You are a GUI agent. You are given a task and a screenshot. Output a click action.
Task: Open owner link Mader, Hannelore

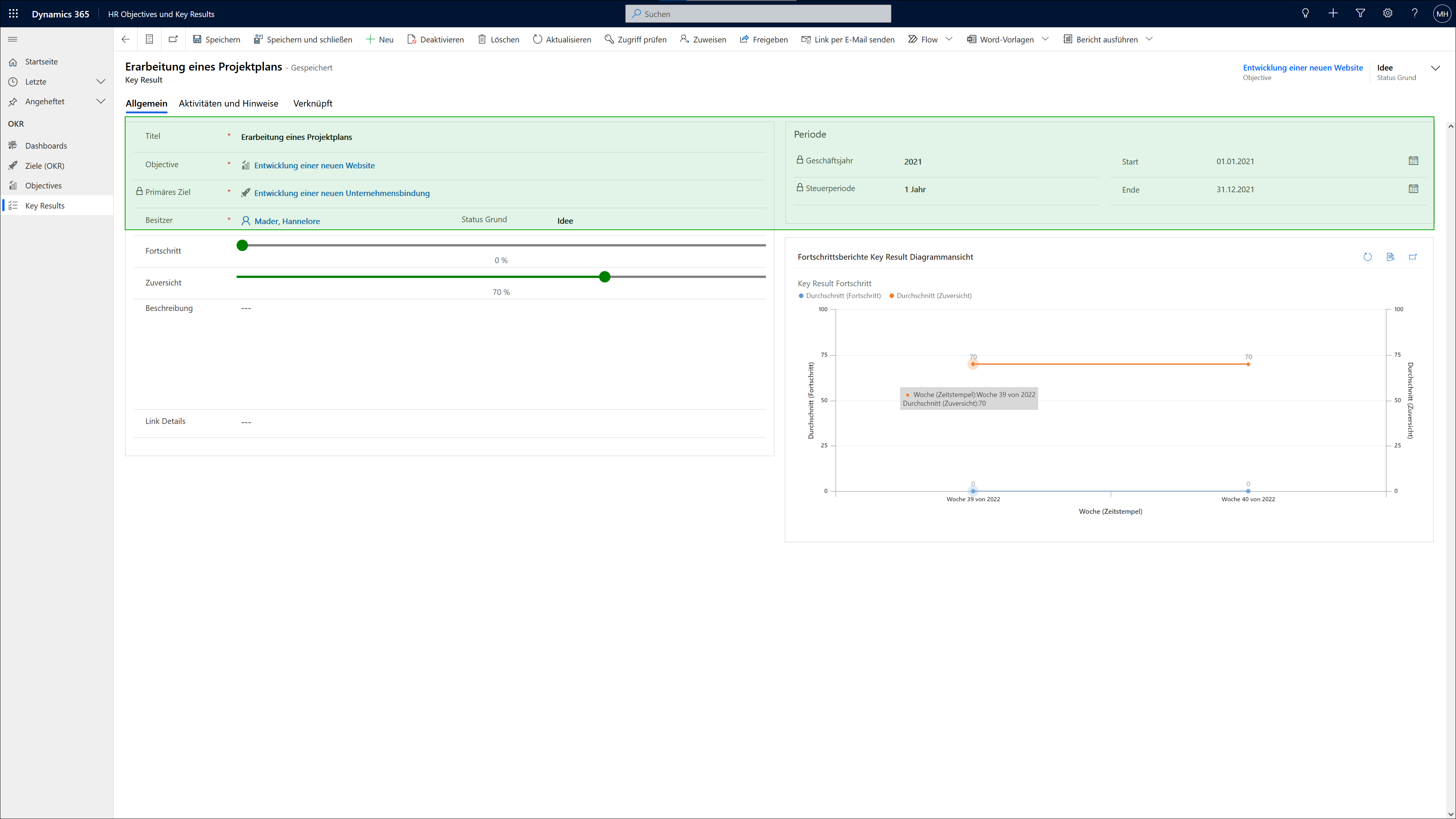[287, 221]
